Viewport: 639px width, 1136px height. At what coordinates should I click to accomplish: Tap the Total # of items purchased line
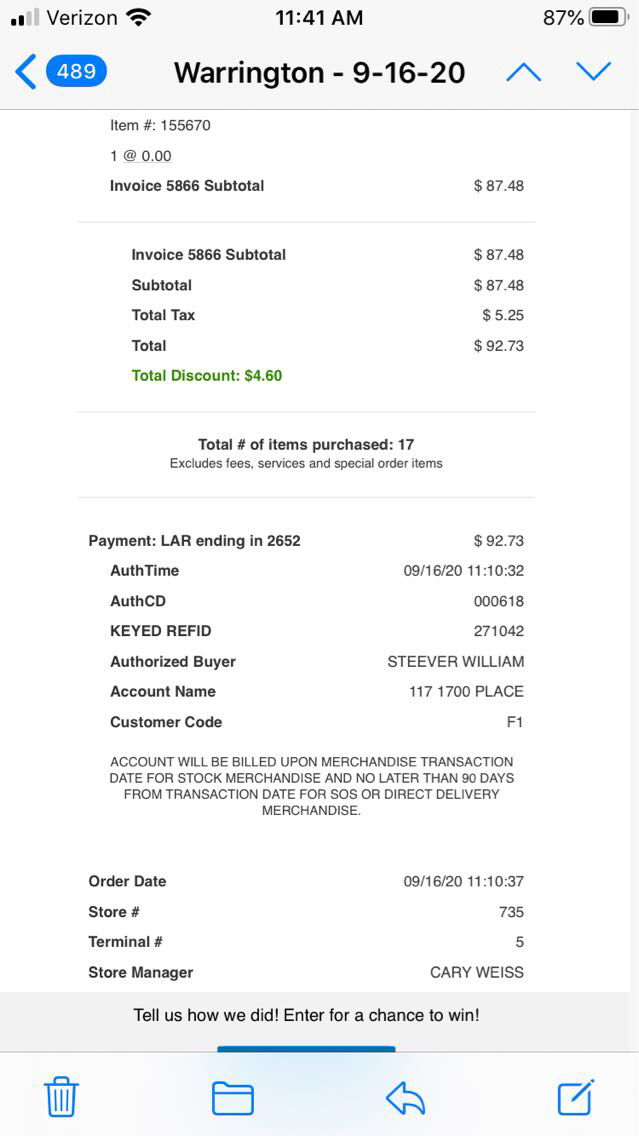point(306,445)
